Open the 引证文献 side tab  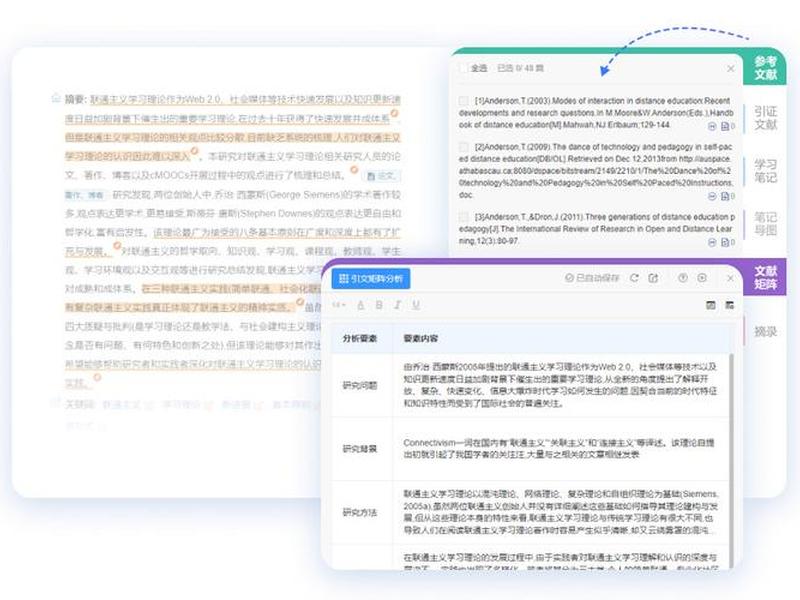click(x=765, y=118)
